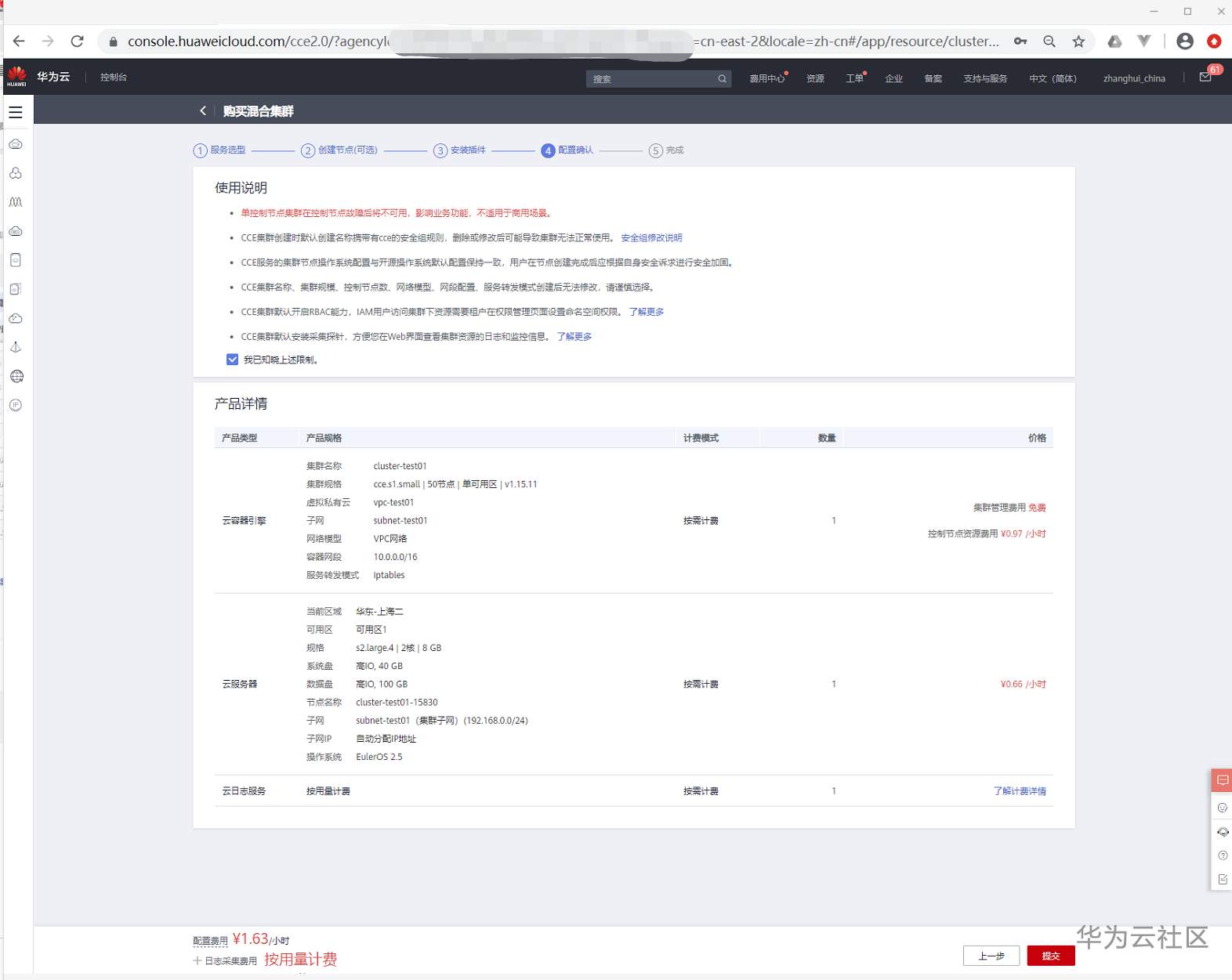Open the 支持与服务 menu
Screen dimensions: 1232x980
(985, 78)
